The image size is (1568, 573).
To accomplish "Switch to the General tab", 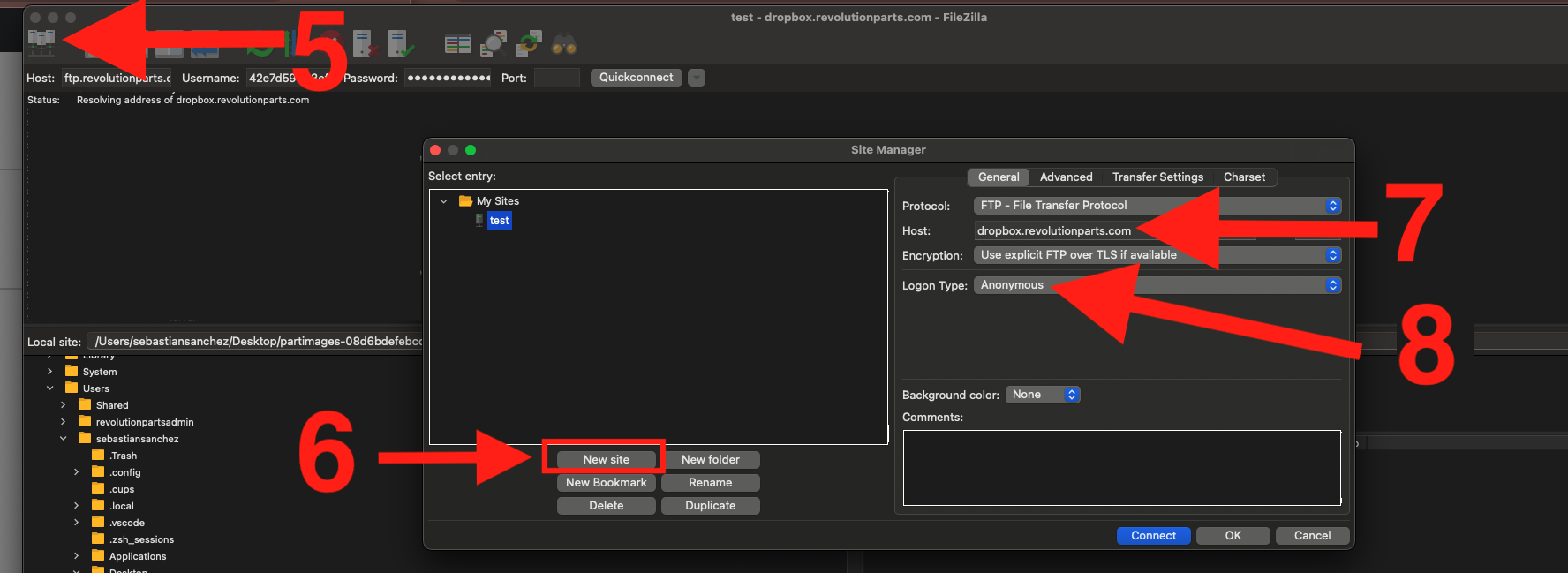I will 999,177.
